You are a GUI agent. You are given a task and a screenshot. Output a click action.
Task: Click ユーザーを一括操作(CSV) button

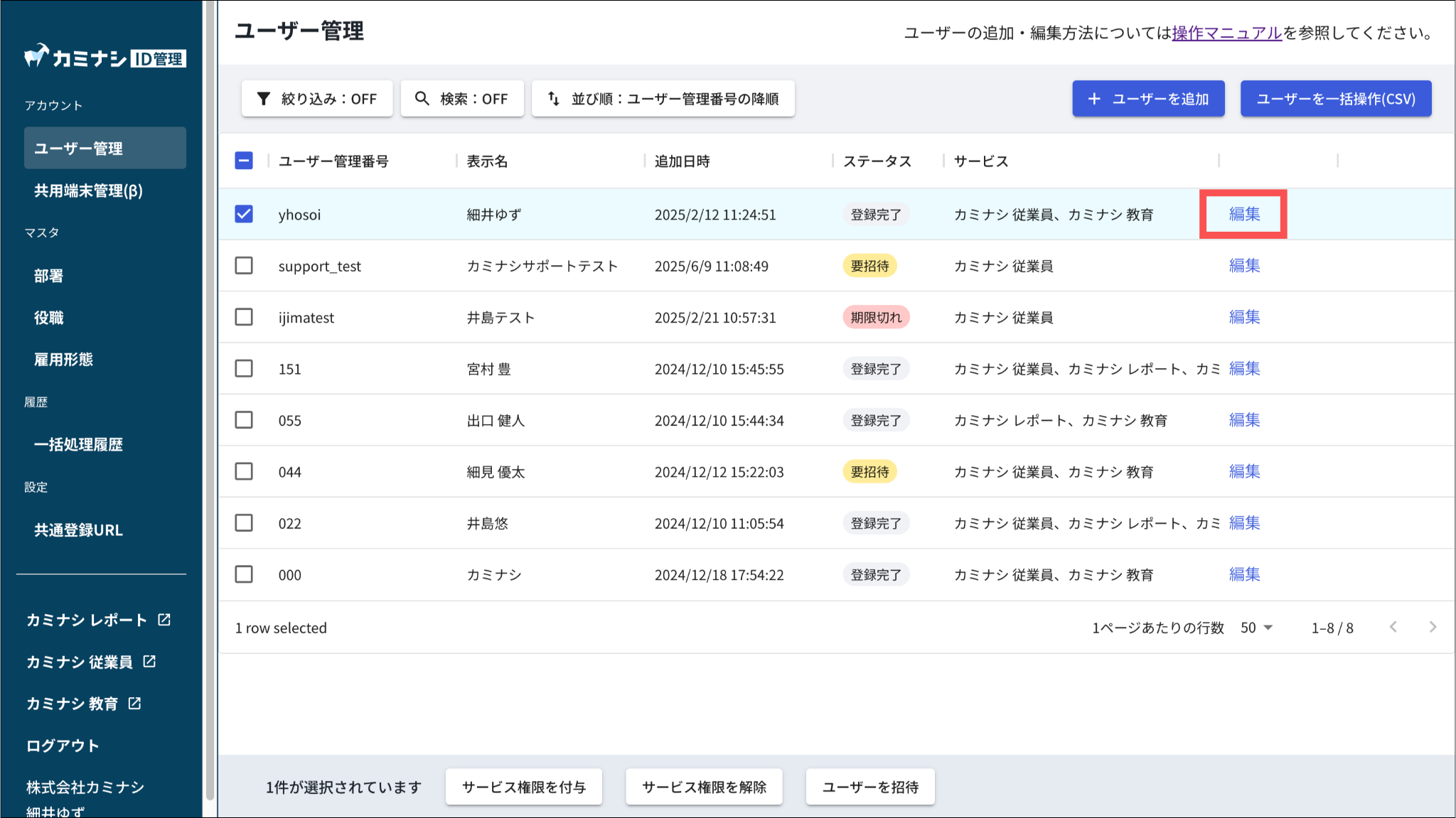1336,99
